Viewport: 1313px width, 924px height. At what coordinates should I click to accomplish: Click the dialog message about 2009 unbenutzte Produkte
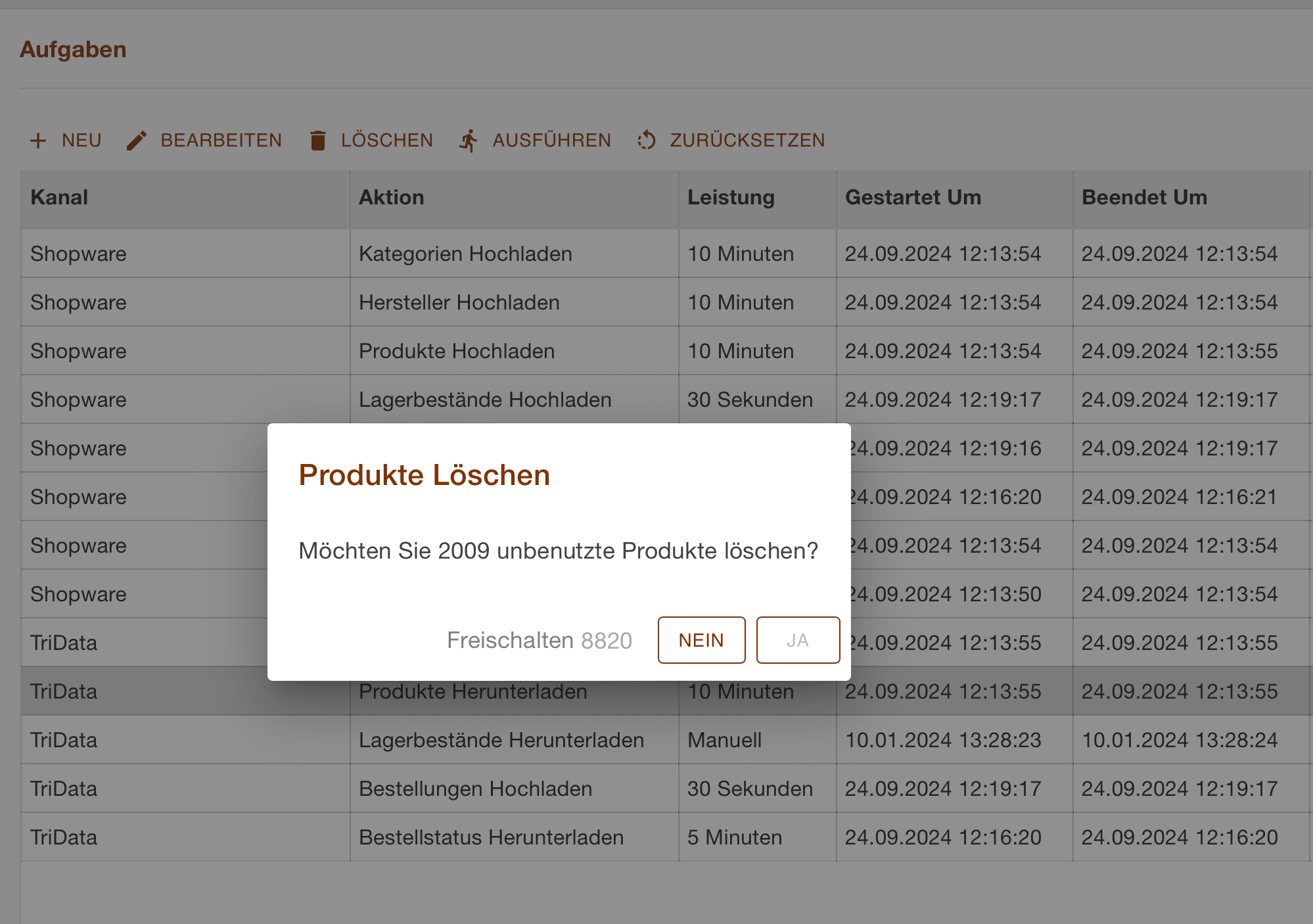pyautogui.click(x=559, y=551)
